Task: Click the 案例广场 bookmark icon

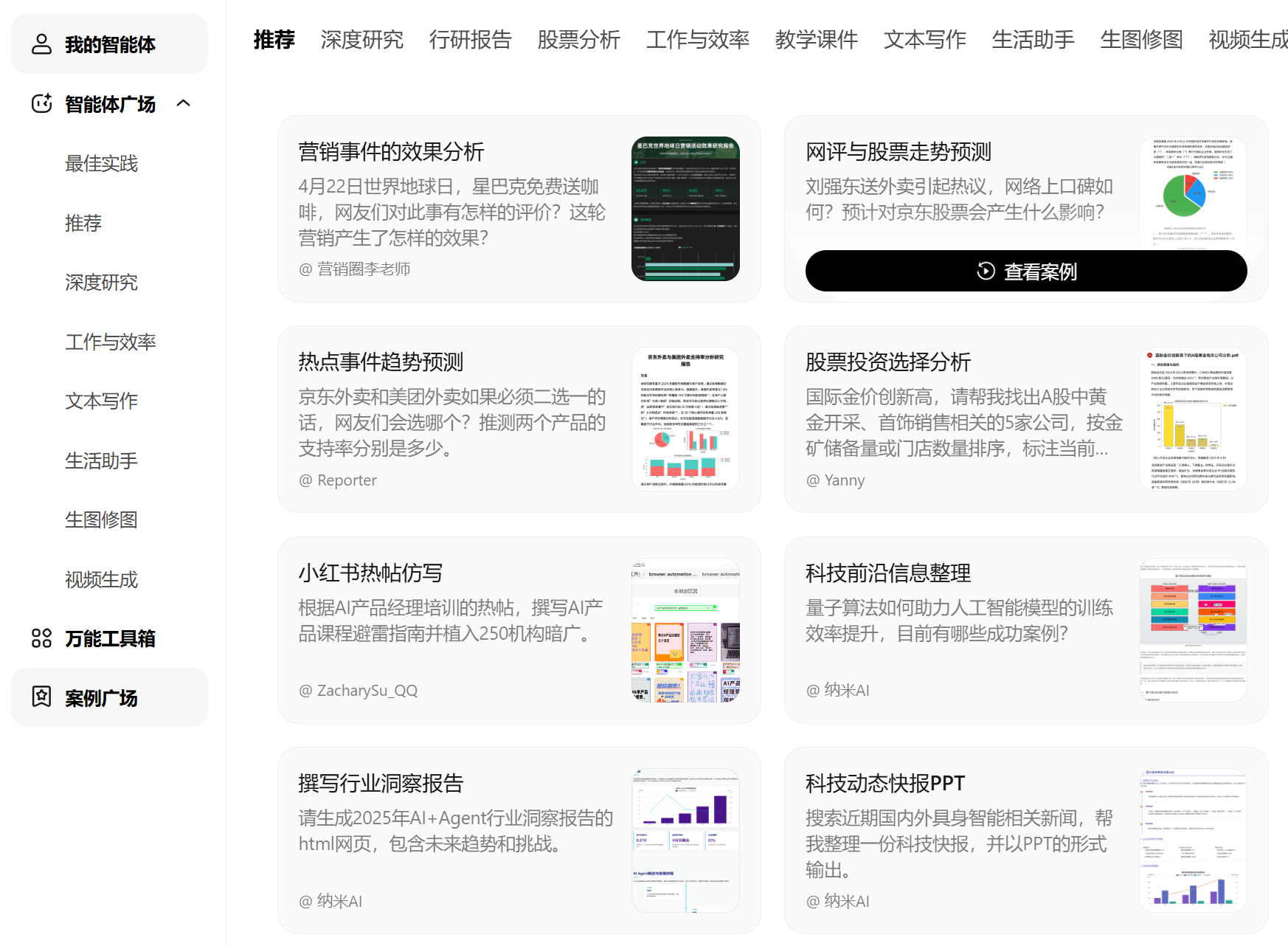Action: point(41,697)
